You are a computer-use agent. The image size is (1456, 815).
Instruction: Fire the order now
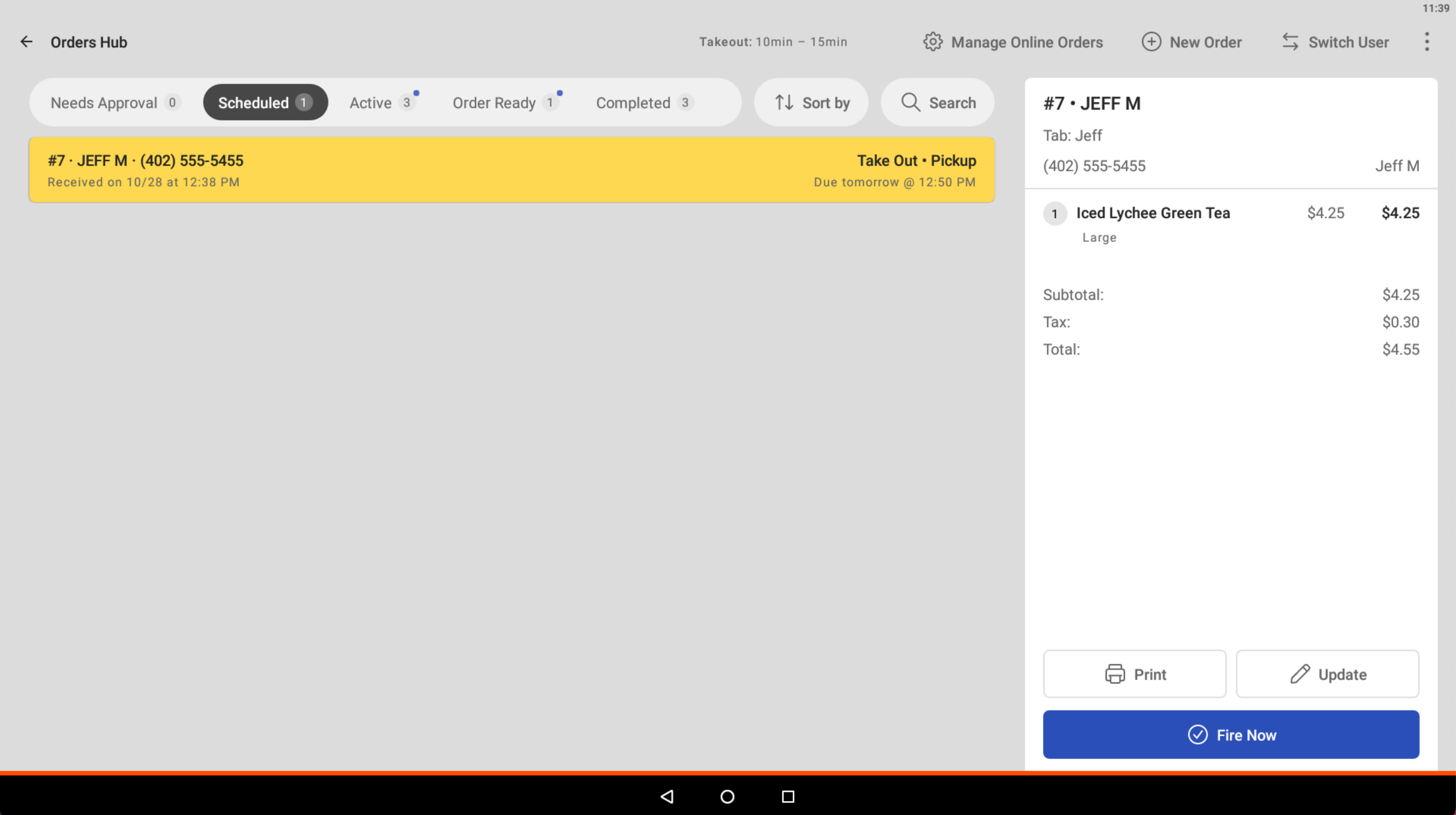(x=1231, y=735)
